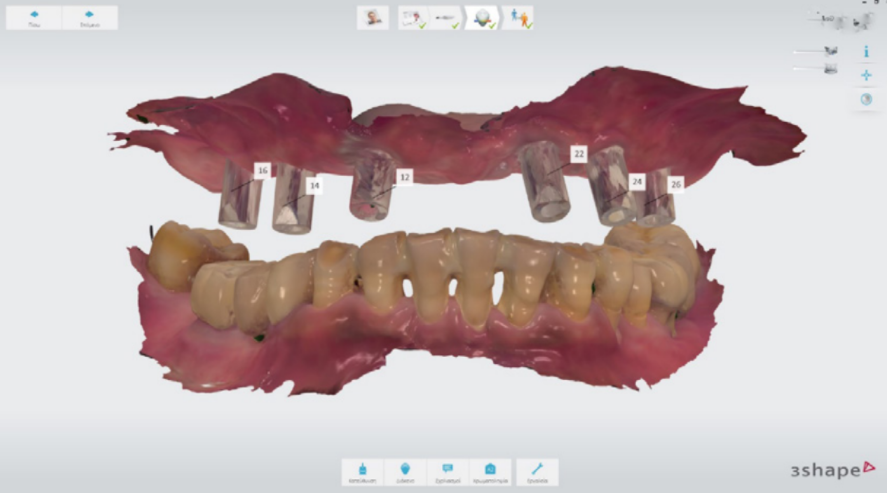Toggle the round color display icon
Screen dimensions: 887x493
tap(866, 99)
